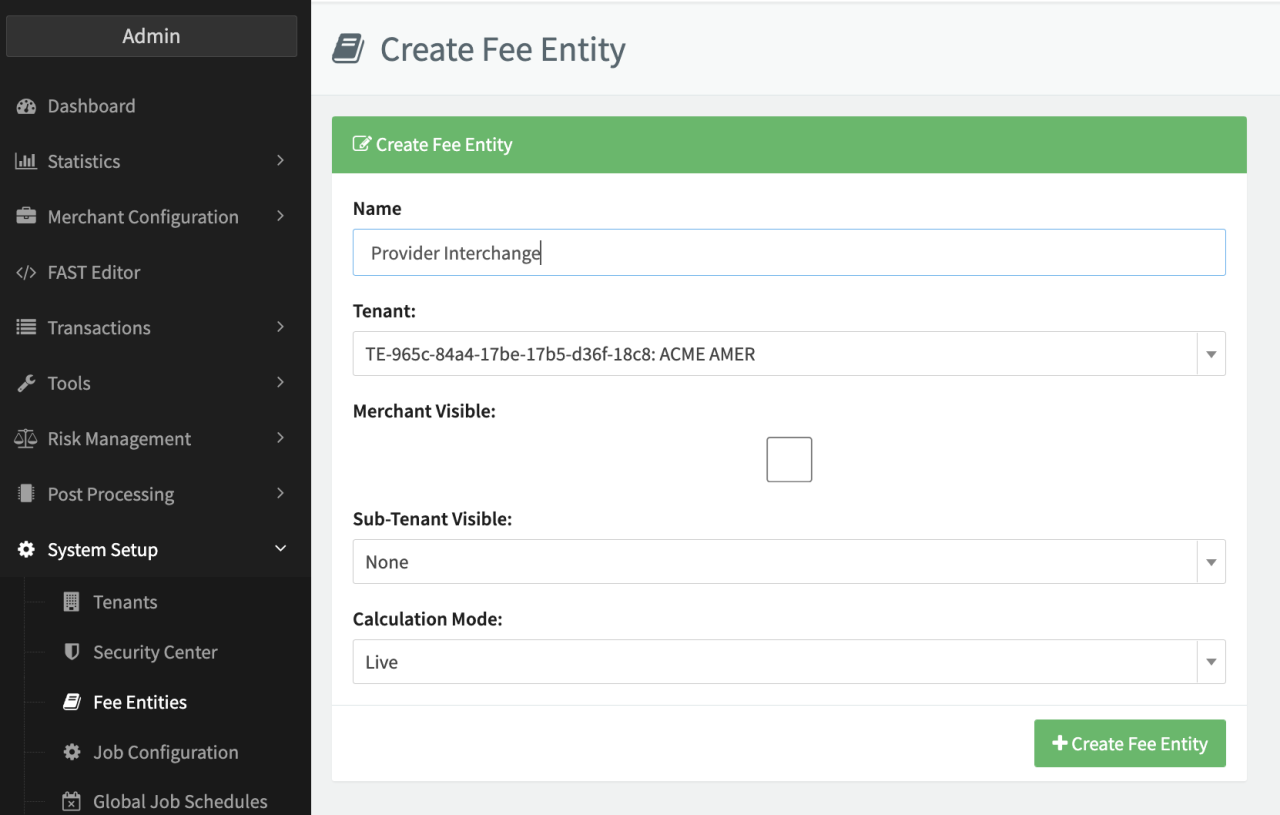Click the Admin button in the sidebar
1280x815 pixels.
pos(152,36)
